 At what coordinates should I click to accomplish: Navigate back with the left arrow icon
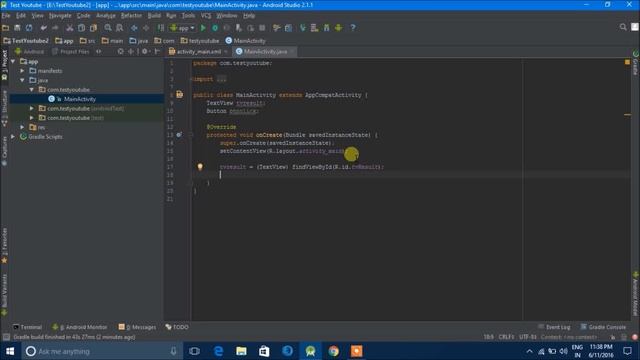point(134,28)
